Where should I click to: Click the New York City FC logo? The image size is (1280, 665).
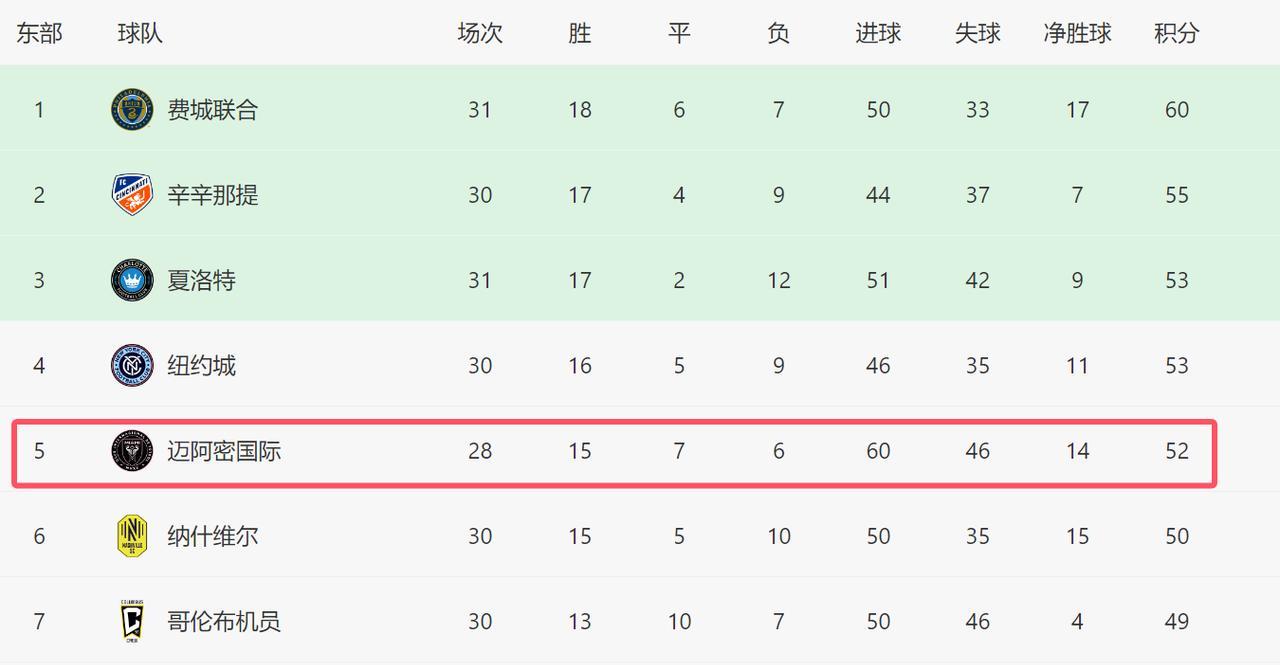[x=132, y=365]
